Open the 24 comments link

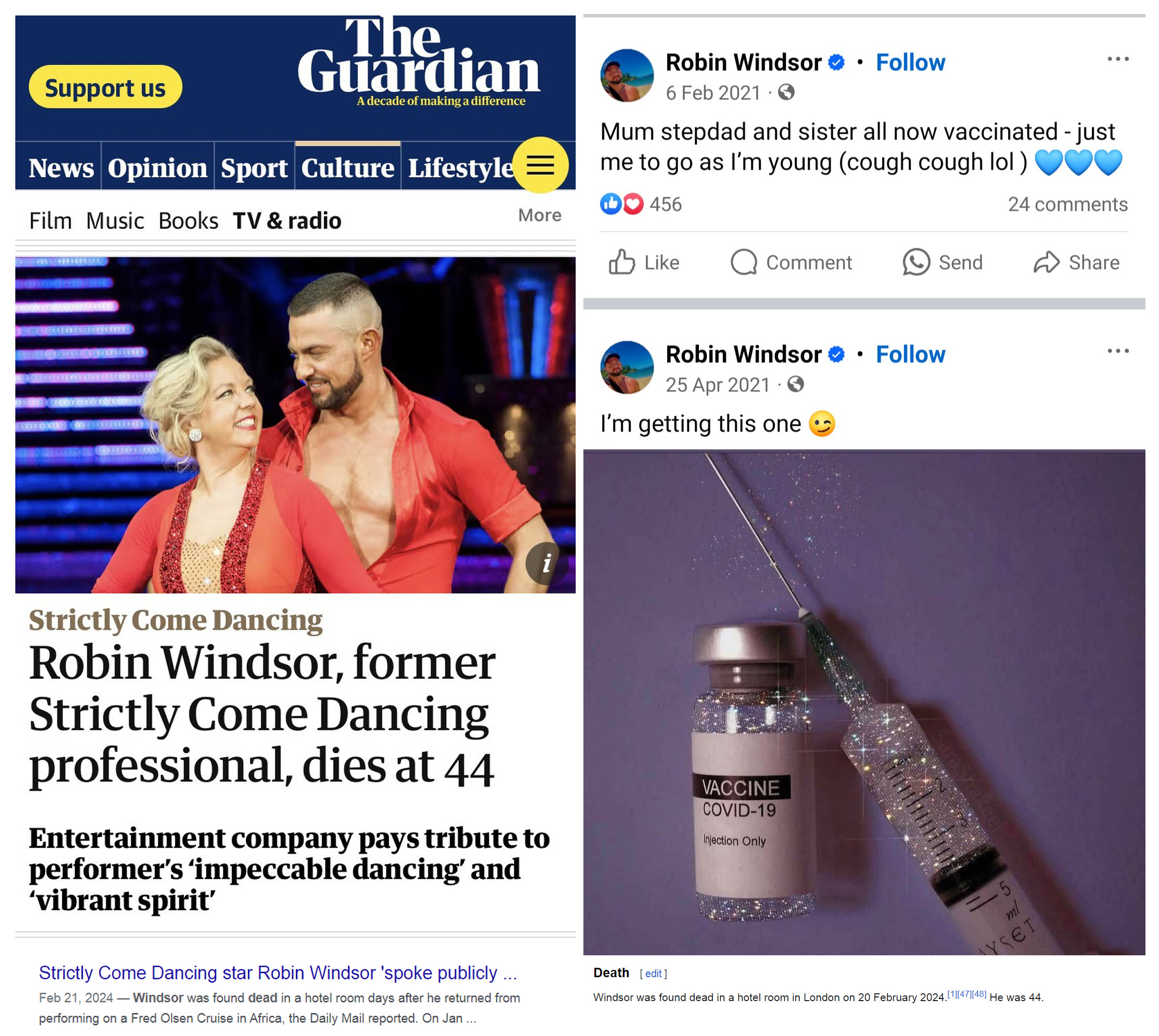tap(1067, 205)
